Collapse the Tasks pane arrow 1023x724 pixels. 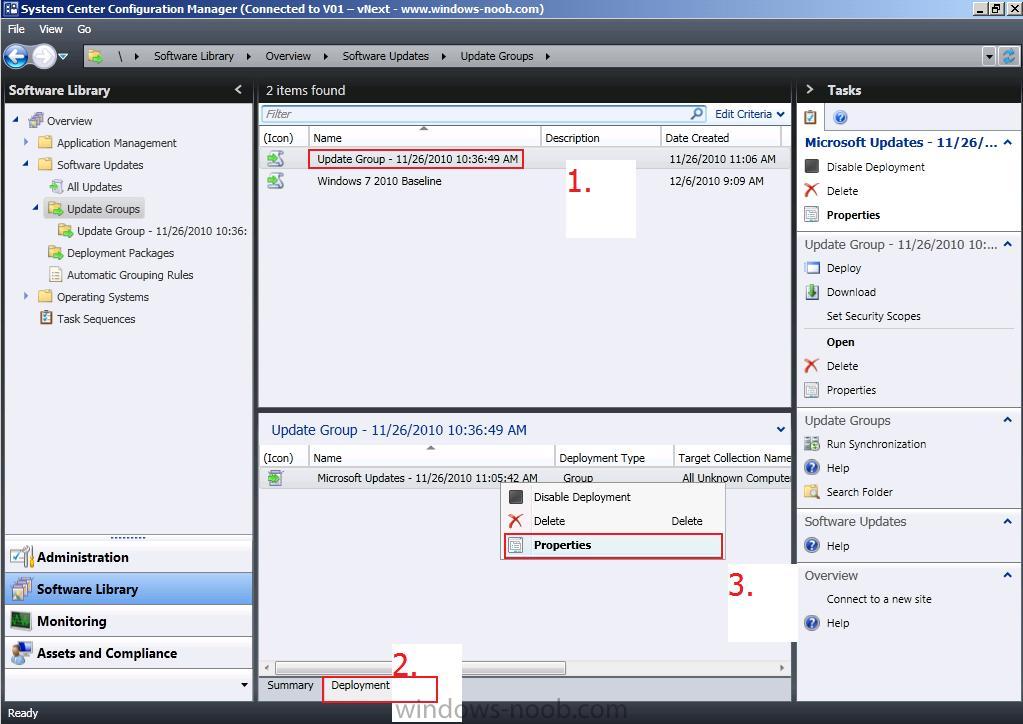point(810,89)
